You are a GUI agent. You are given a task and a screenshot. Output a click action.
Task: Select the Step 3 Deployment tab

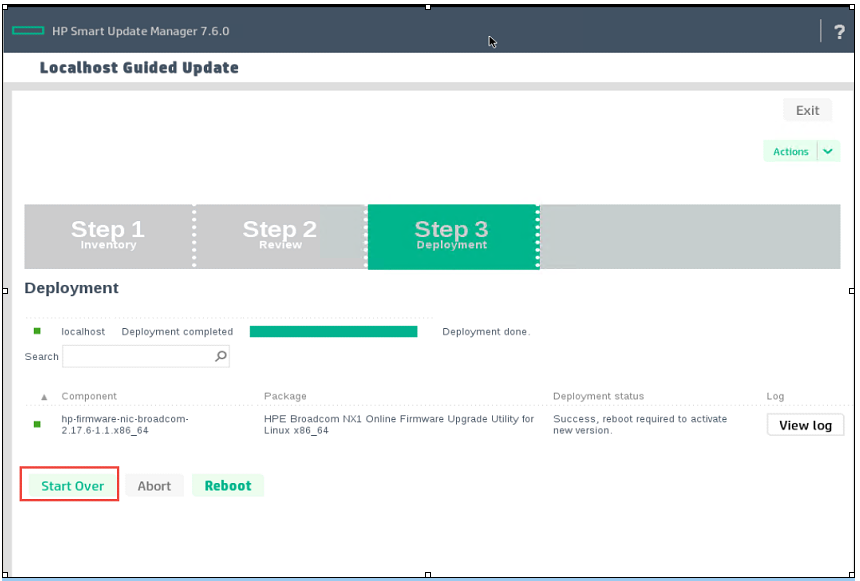point(452,236)
